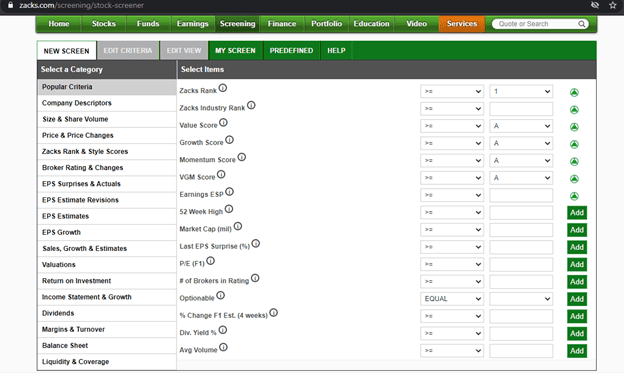The height and width of the screenshot is (373, 624).
Task: Click the info icon next to Optionable
Action: pyautogui.click(x=220, y=295)
